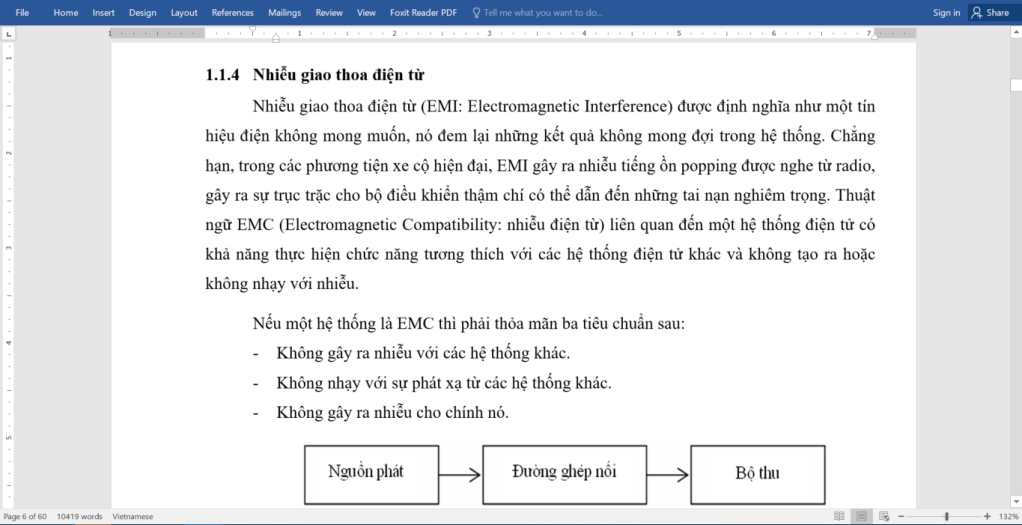The image size is (1022, 525).
Task: Open the File menu
Action: click(x=22, y=13)
